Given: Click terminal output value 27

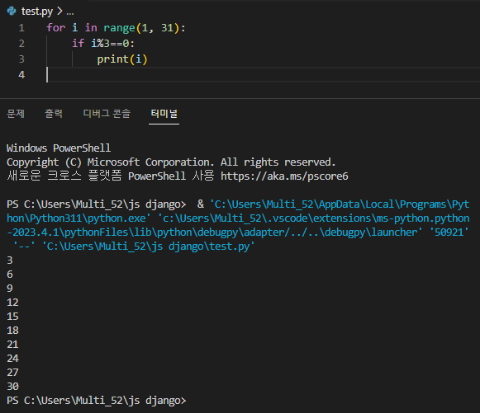Looking at the screenshot, I should [x=13, y=372].
